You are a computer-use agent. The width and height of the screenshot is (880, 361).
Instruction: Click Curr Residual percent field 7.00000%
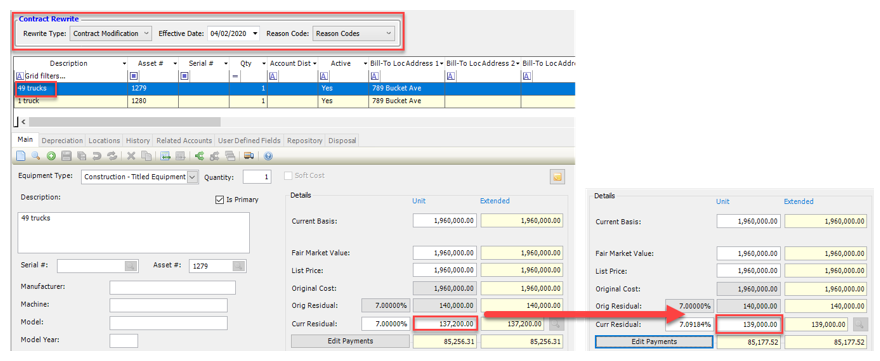[386, 323]
